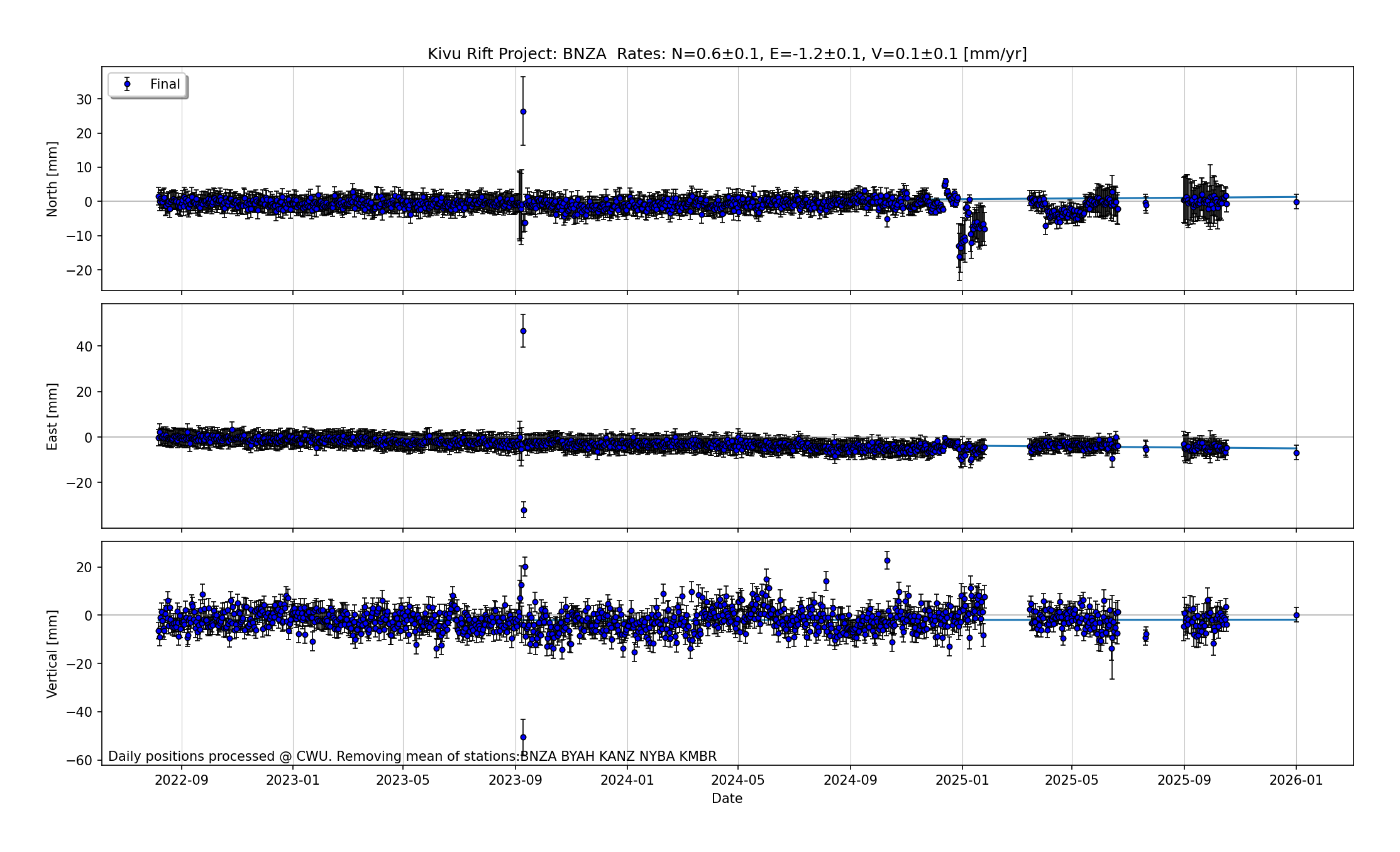1400x852 pixels.
Task: Click the Final legend marker icon
Action: pos(127,84)
